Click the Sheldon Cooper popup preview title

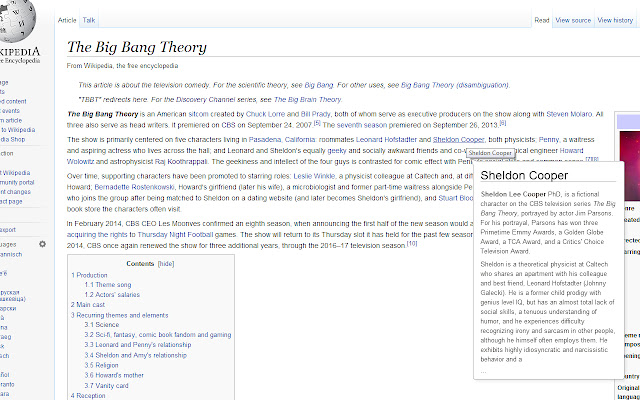click(x=524, y=175)
